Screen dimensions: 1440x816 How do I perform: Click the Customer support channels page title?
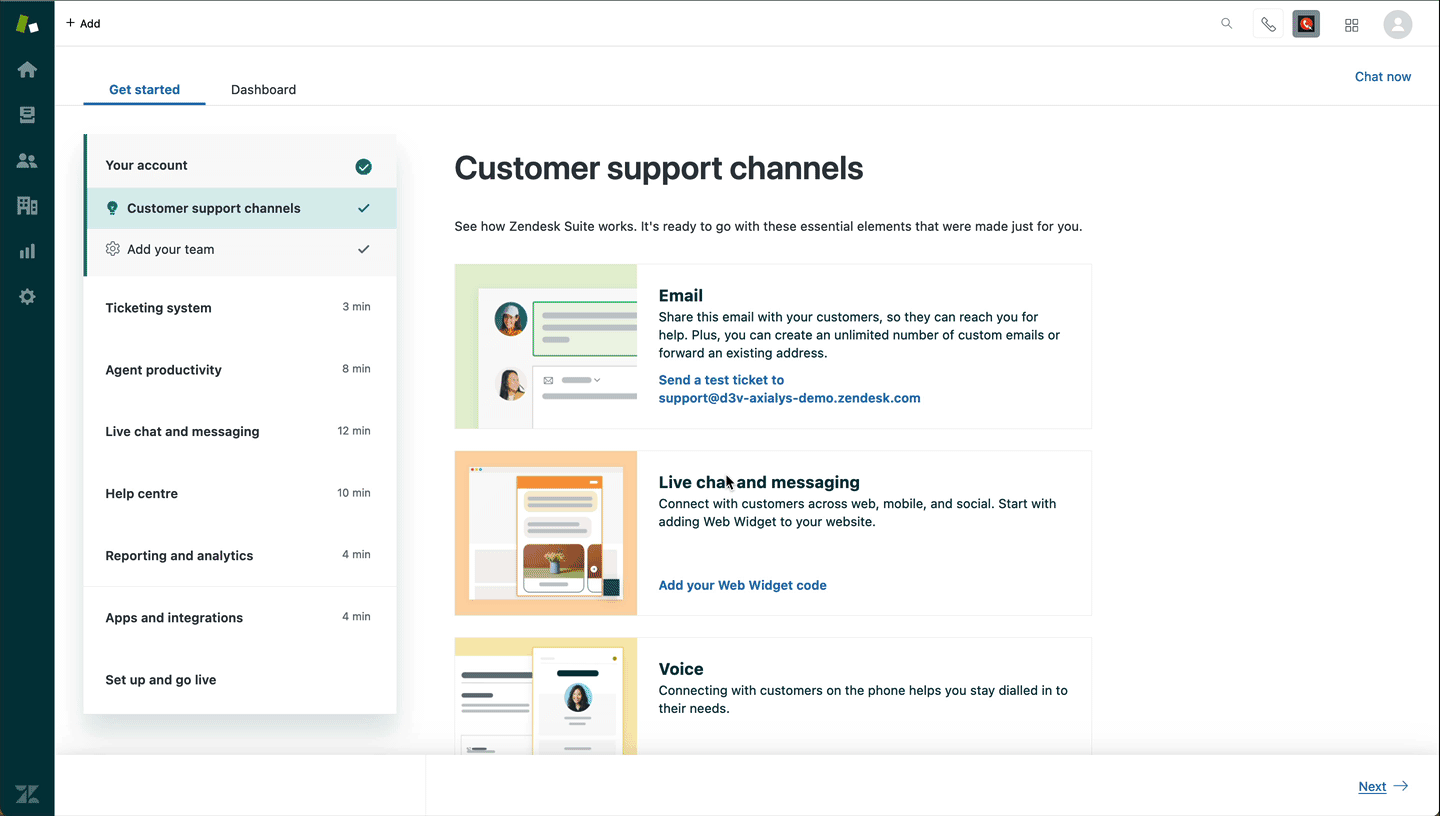tap(659, 168)
